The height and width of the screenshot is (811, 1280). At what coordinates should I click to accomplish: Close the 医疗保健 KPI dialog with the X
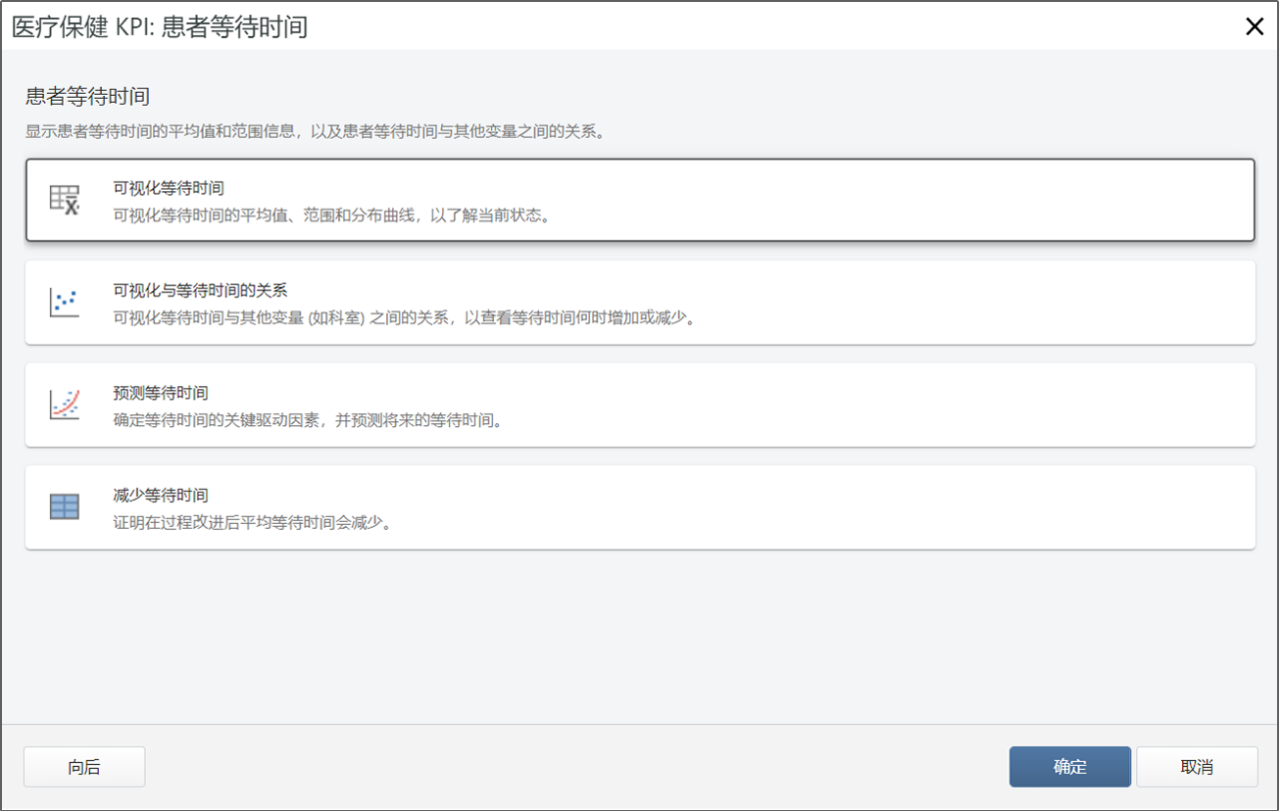(x=1255, y=27)
